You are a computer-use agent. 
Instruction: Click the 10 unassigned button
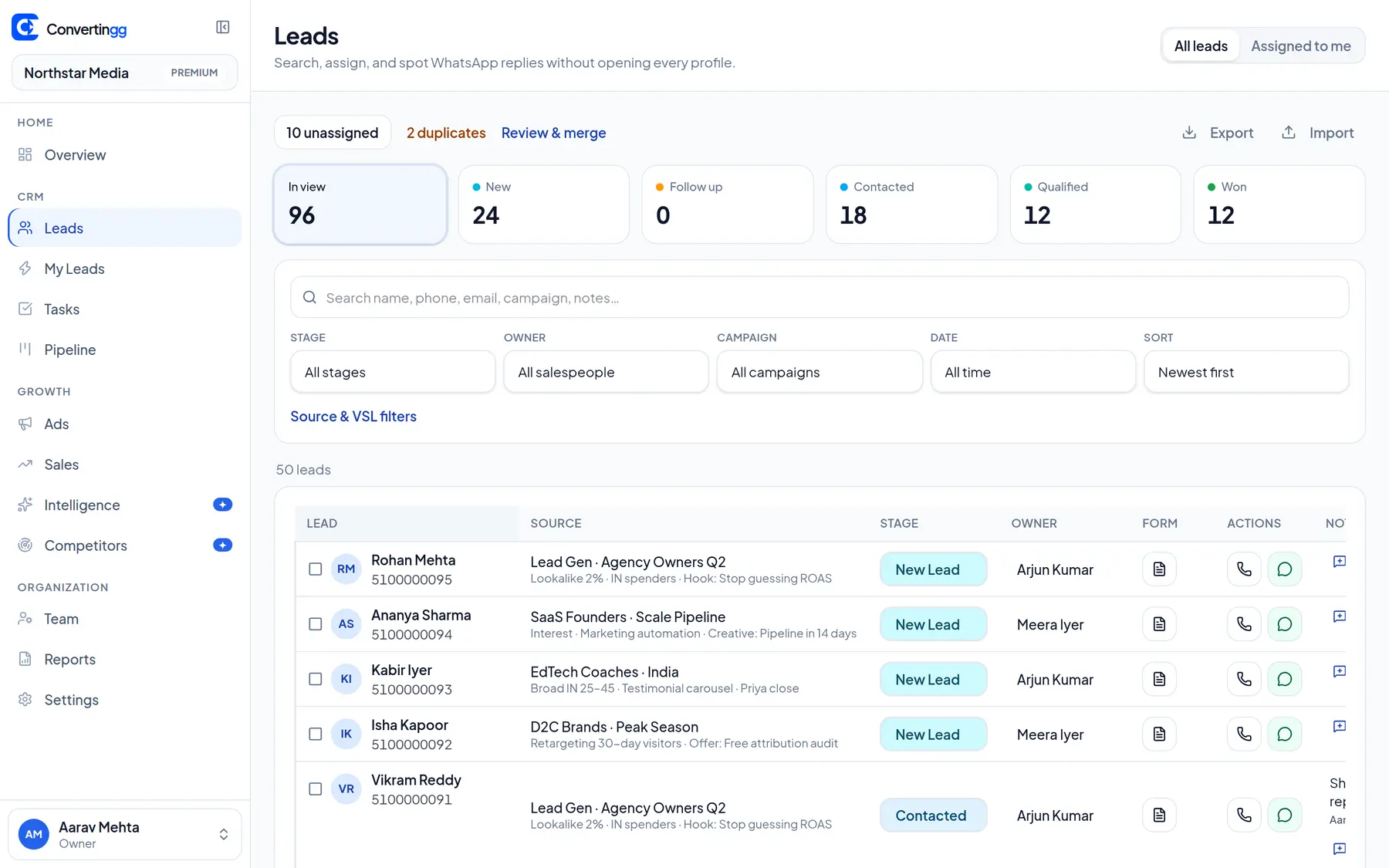(333, 133)
